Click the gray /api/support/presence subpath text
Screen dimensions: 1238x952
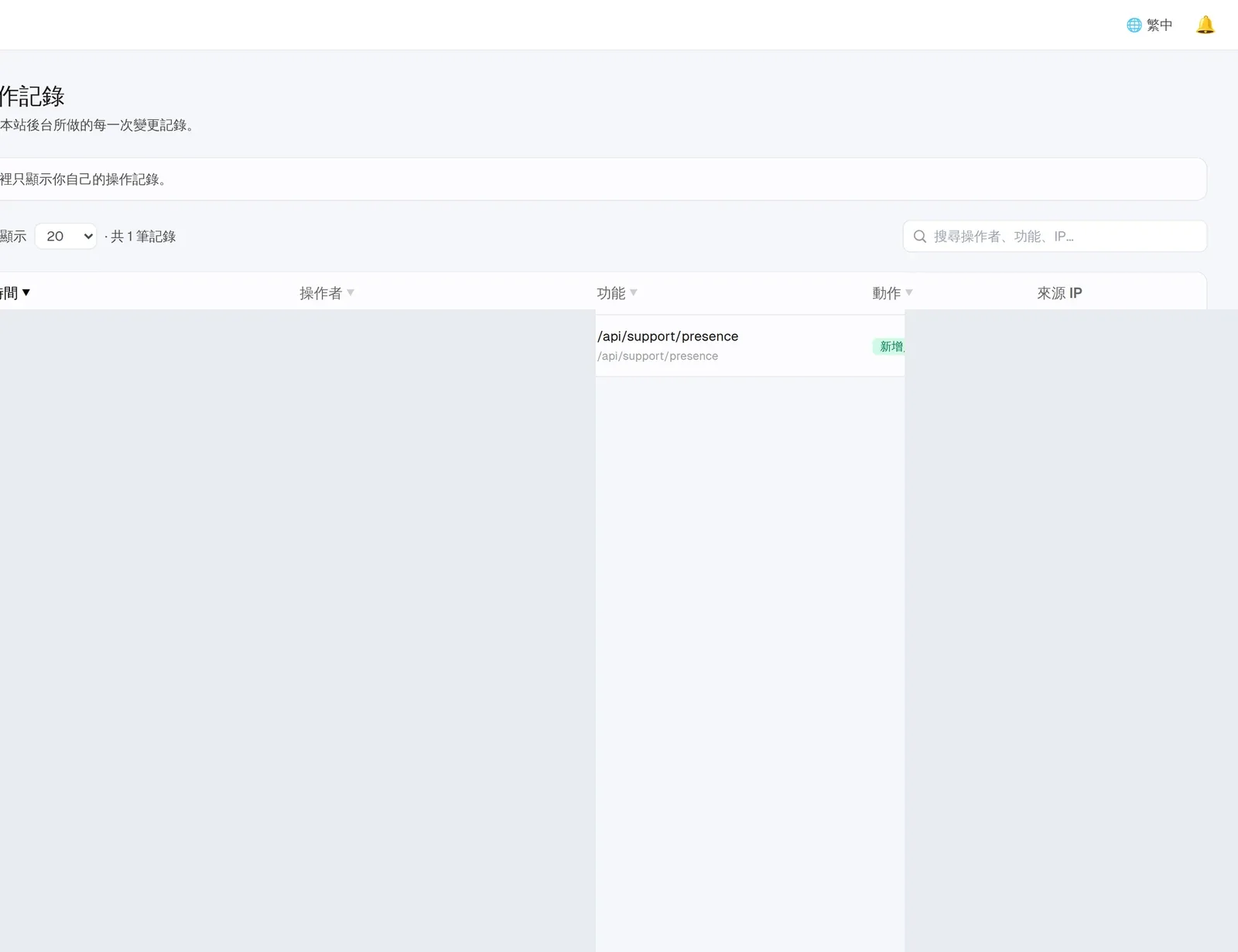coord(658,356)
